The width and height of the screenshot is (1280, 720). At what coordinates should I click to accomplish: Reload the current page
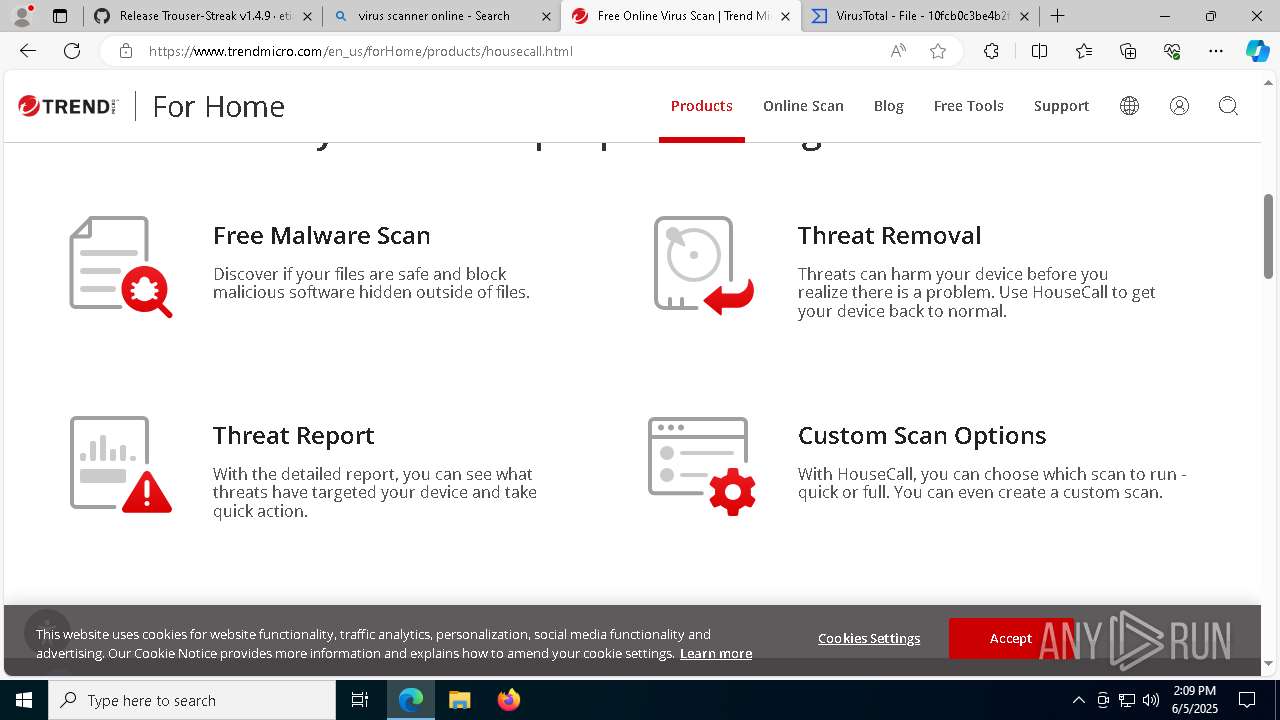[x=72, y=51]
